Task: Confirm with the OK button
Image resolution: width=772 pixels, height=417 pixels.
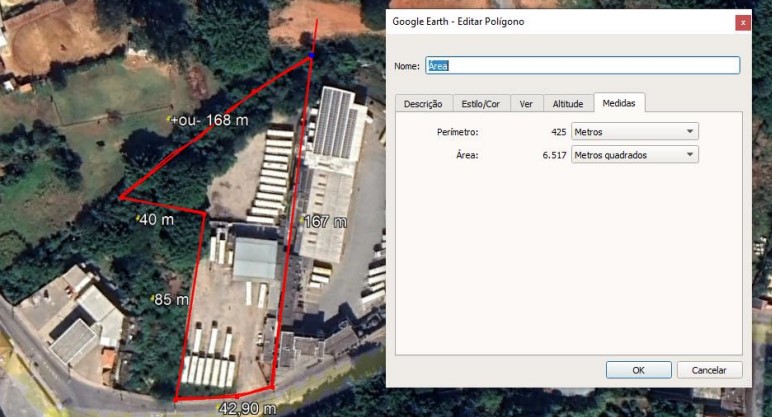Action: [x=638, y=370]
